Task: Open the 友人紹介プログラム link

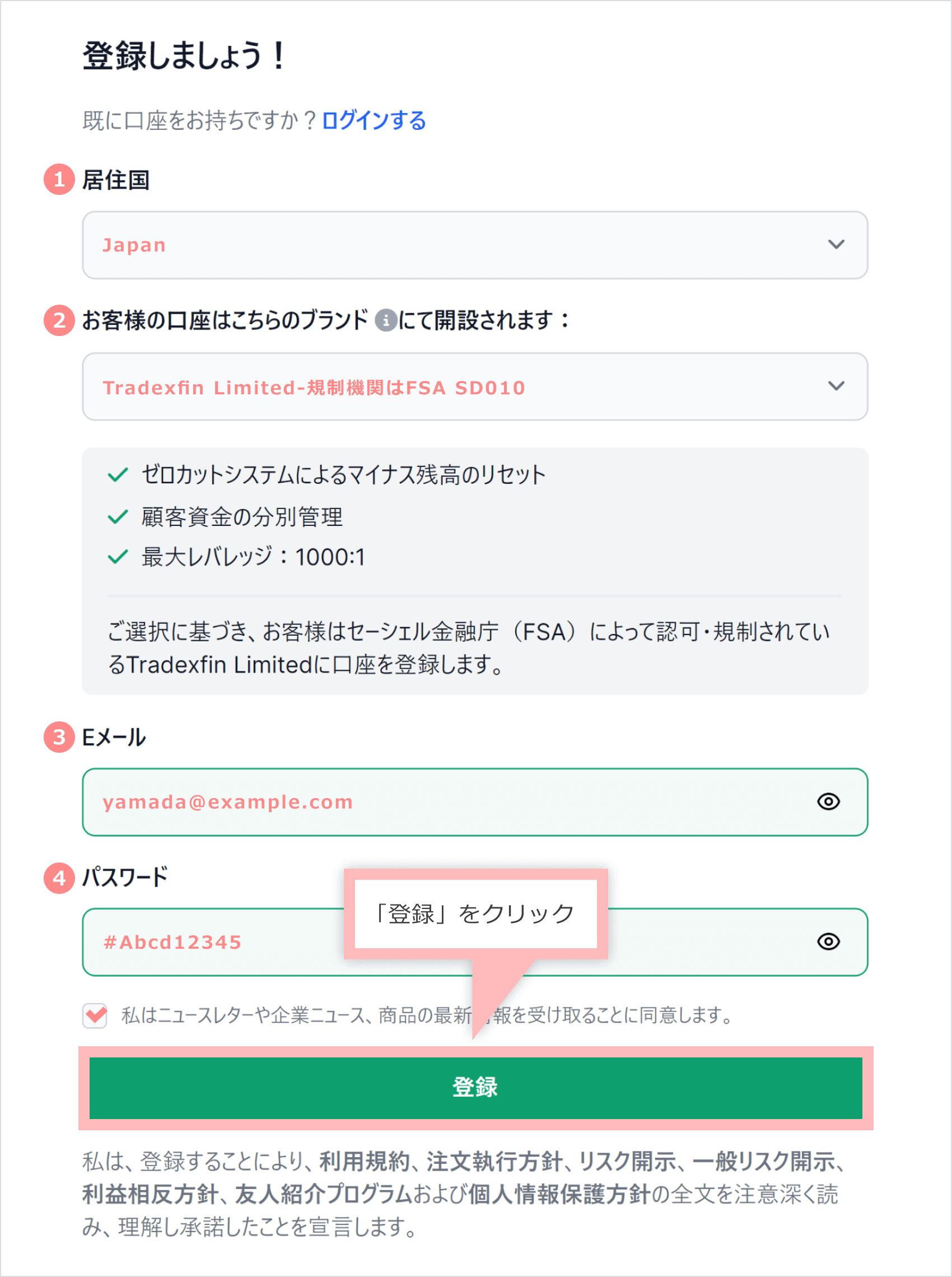Action: [323, 1195]
